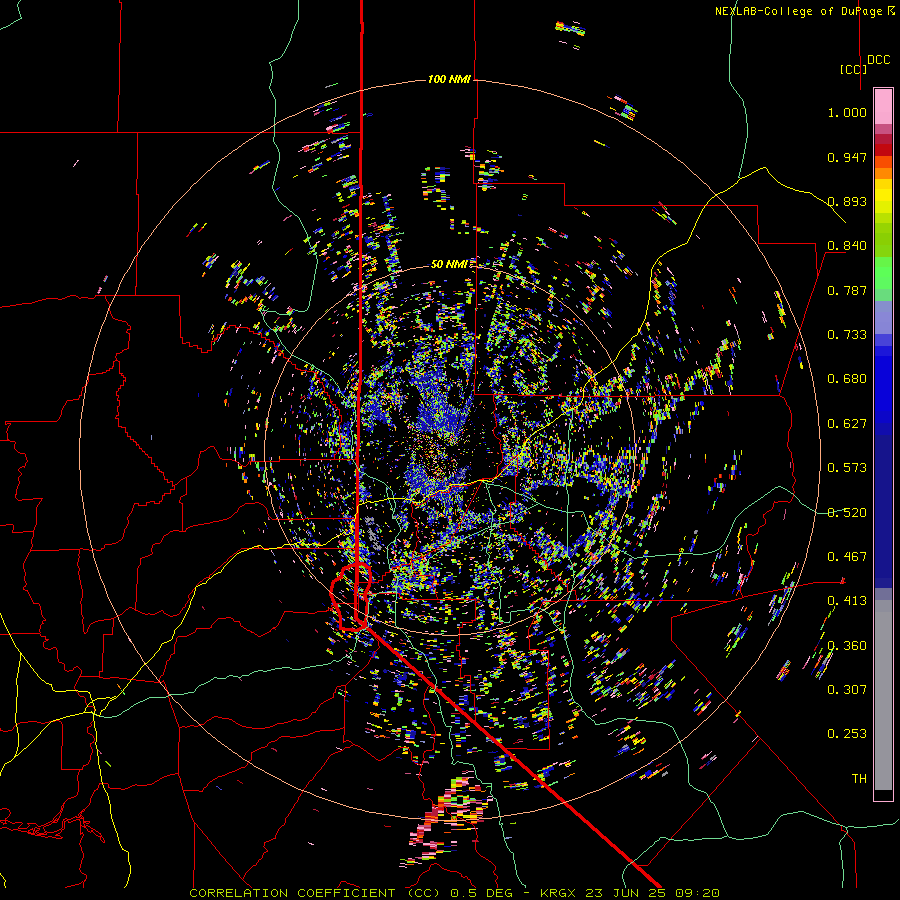Click the 0.840 scale value
This screenshot has height=900, width=900.
[x=847, y=246]
